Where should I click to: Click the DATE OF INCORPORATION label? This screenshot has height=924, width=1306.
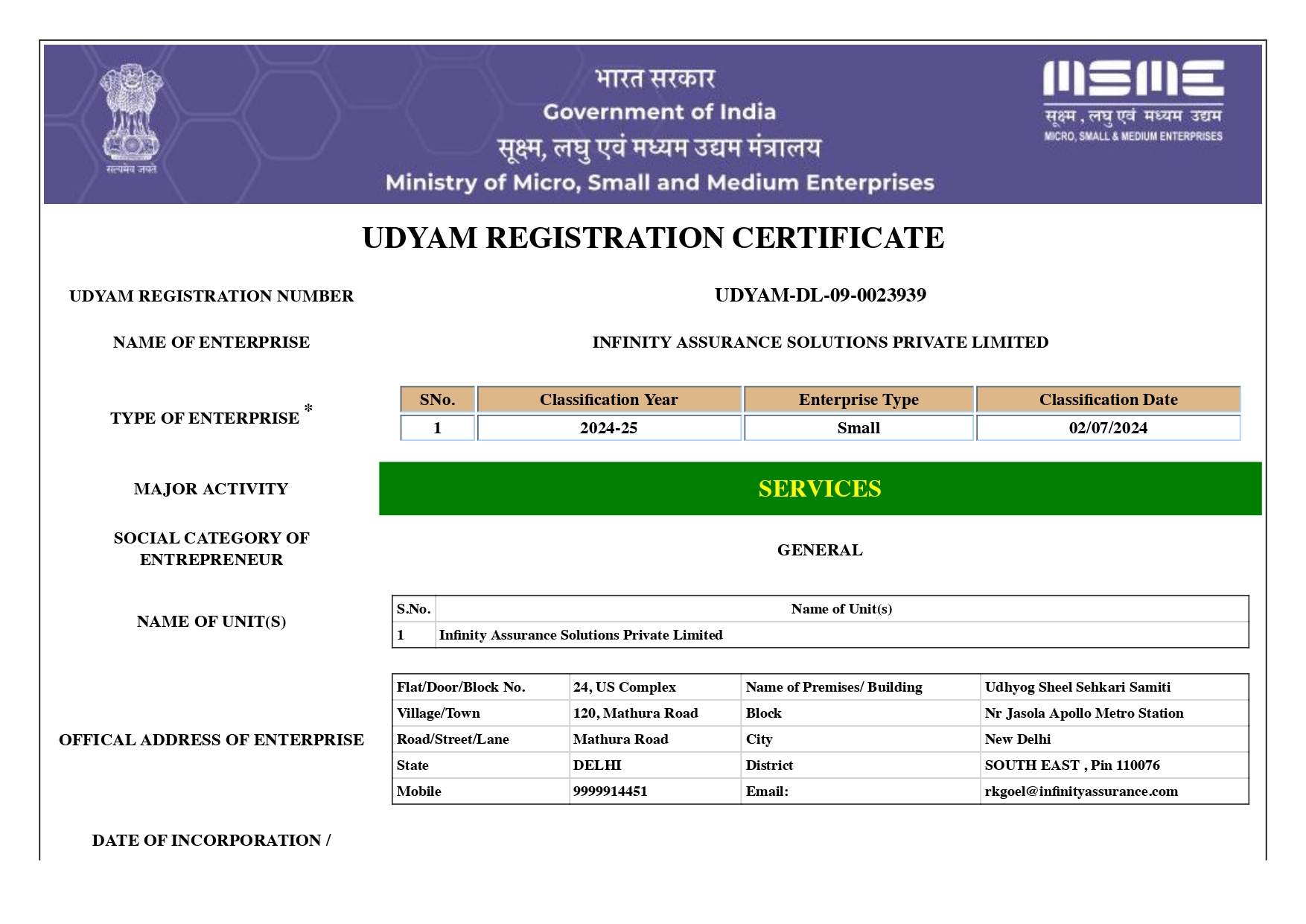pos(211,841)
